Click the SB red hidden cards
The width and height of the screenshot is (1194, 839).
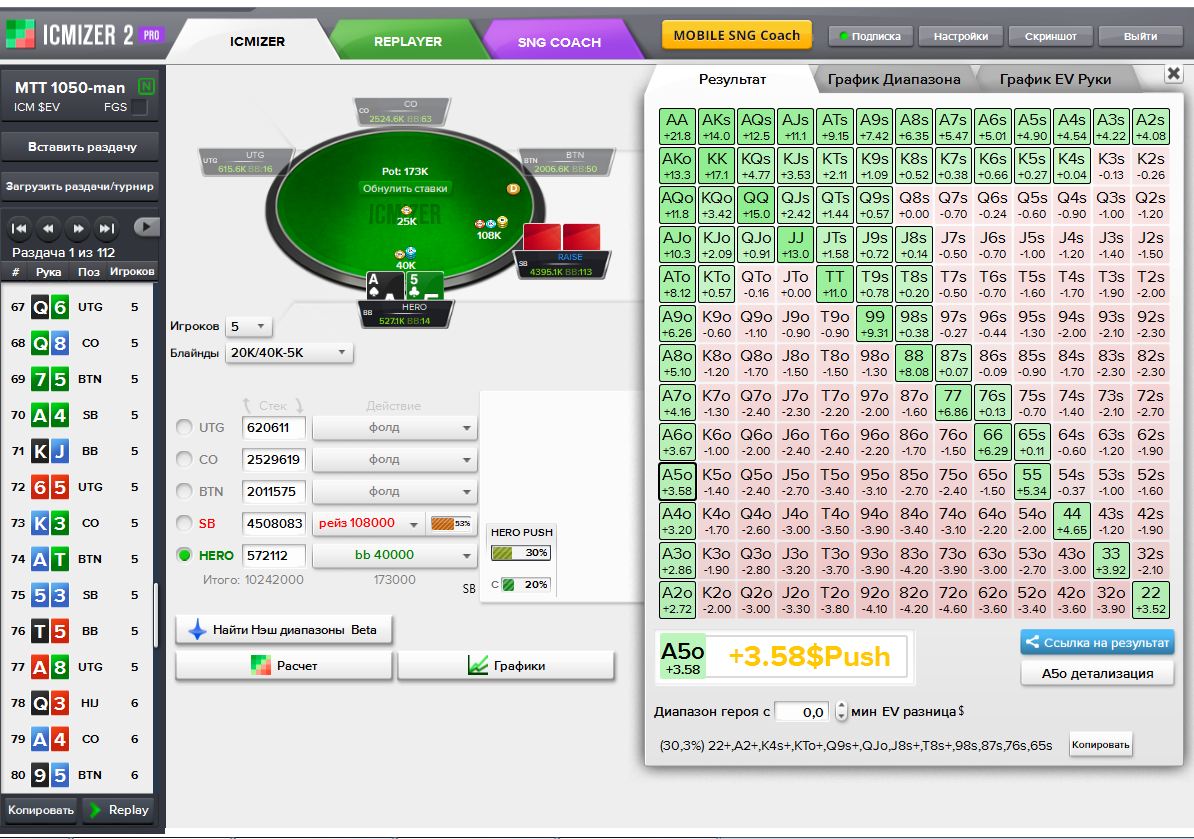(x=562, y=238)
